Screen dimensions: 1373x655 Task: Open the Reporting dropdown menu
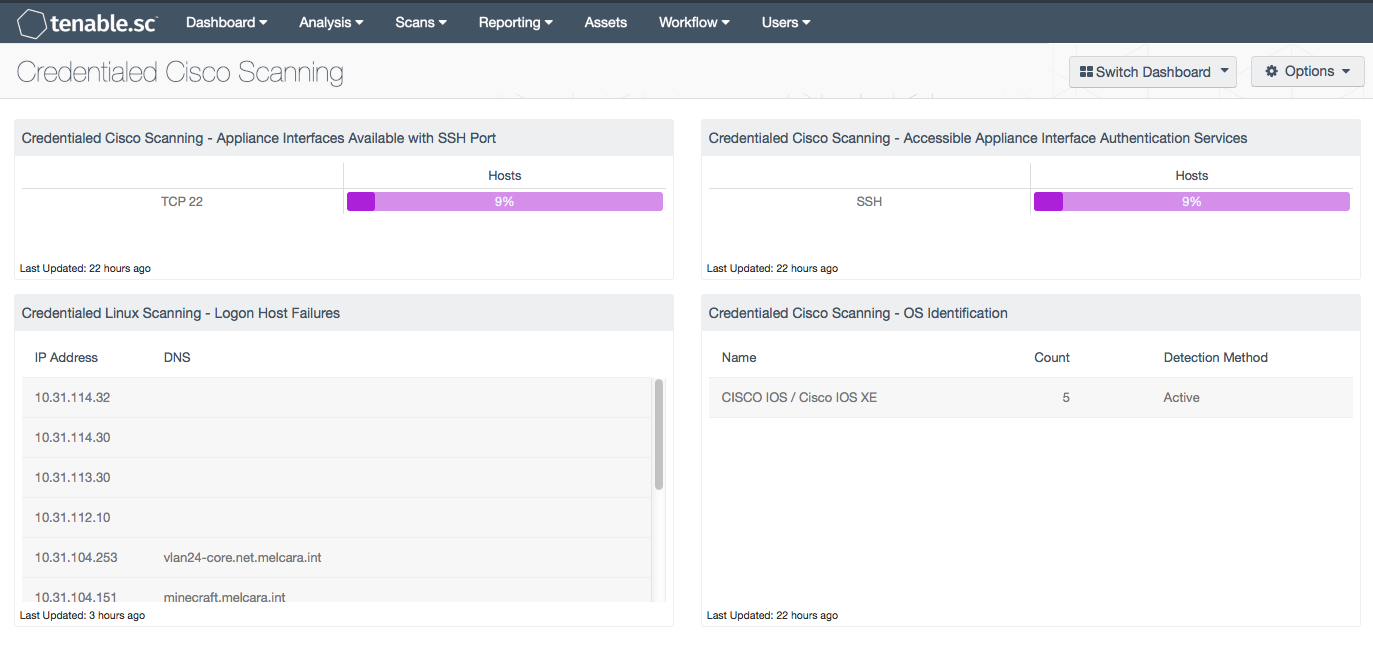(x=516, y=22)
